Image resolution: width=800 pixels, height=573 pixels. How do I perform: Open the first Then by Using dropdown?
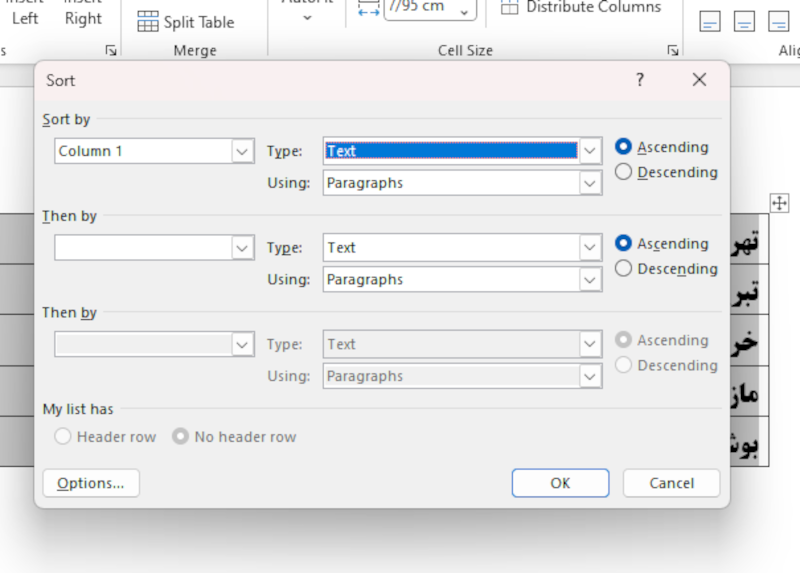(x=590, y=280)
